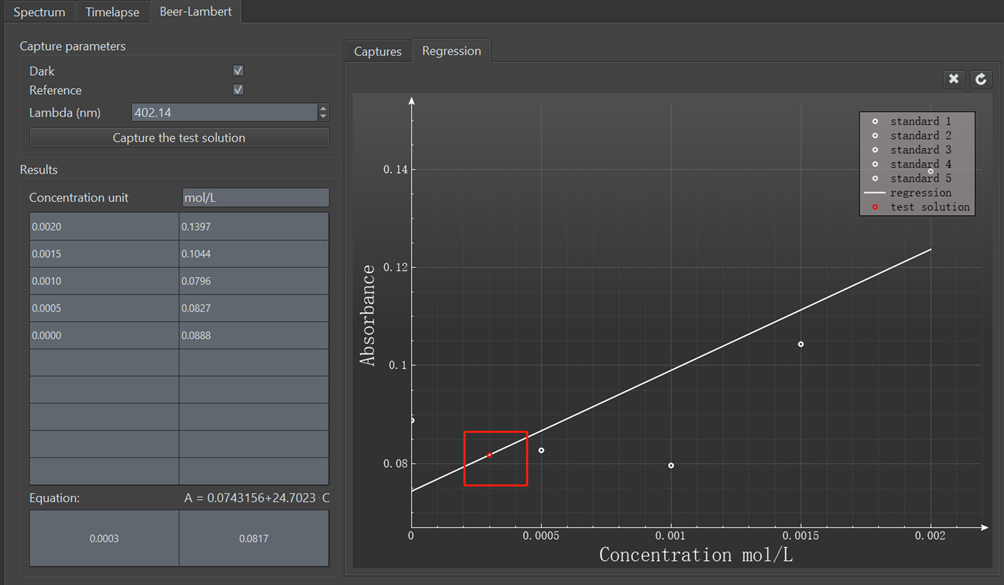This screenshot has width=1004, height=585.
Task: Click the Absorbance axis label
Action: coord(367,315)
